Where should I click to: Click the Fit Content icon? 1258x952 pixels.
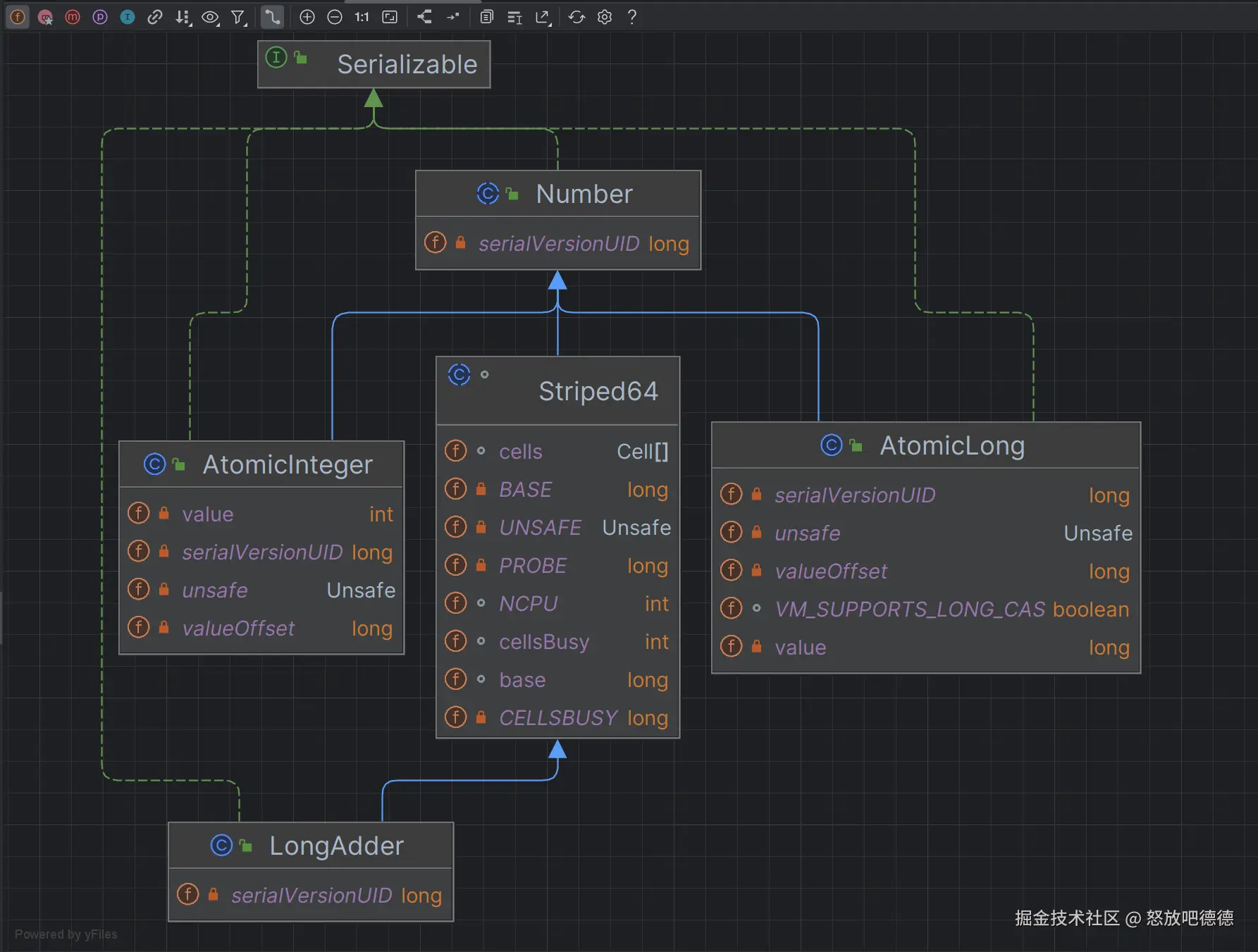point(390,17)
